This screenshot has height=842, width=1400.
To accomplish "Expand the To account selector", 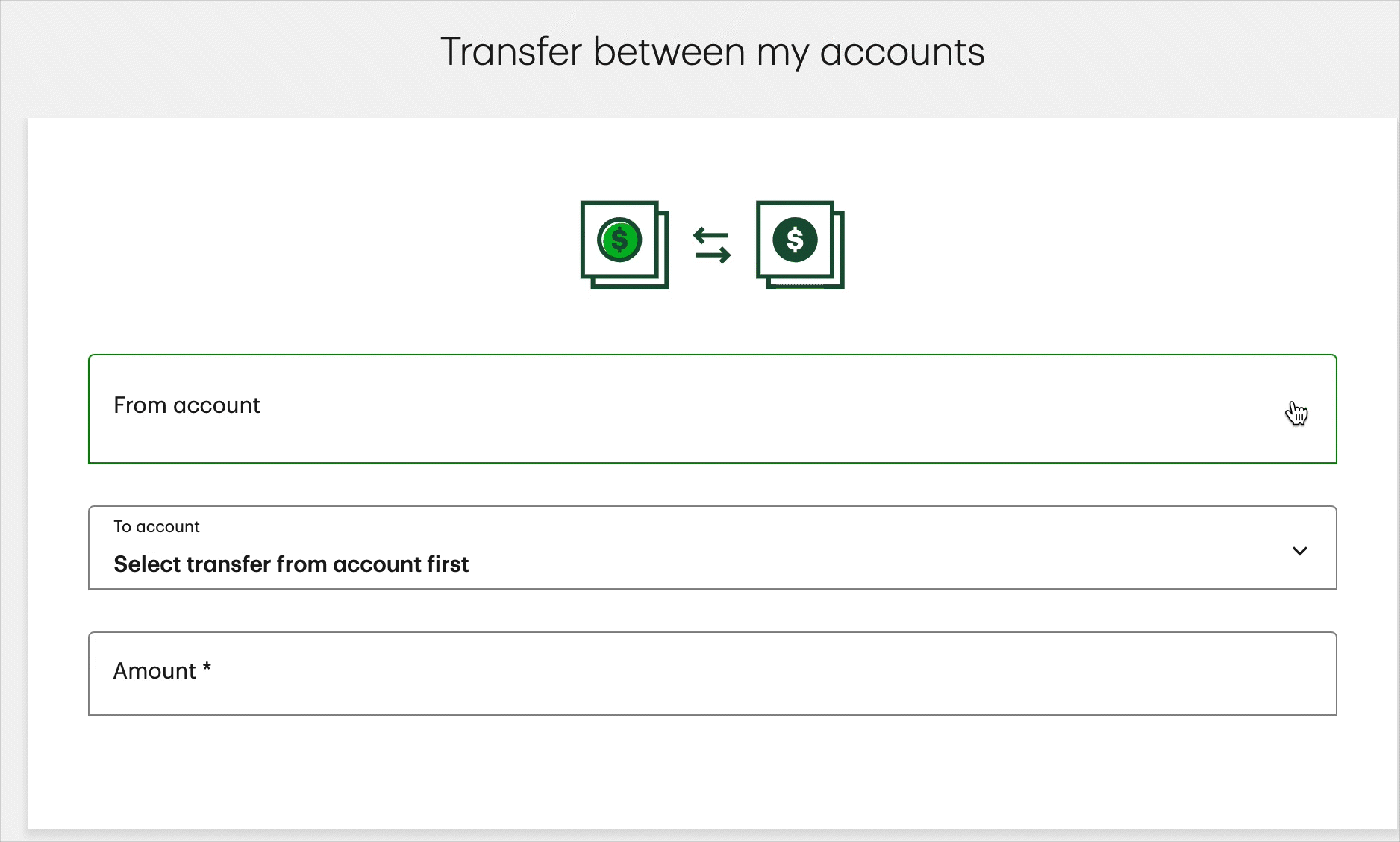I will [712, 547].
